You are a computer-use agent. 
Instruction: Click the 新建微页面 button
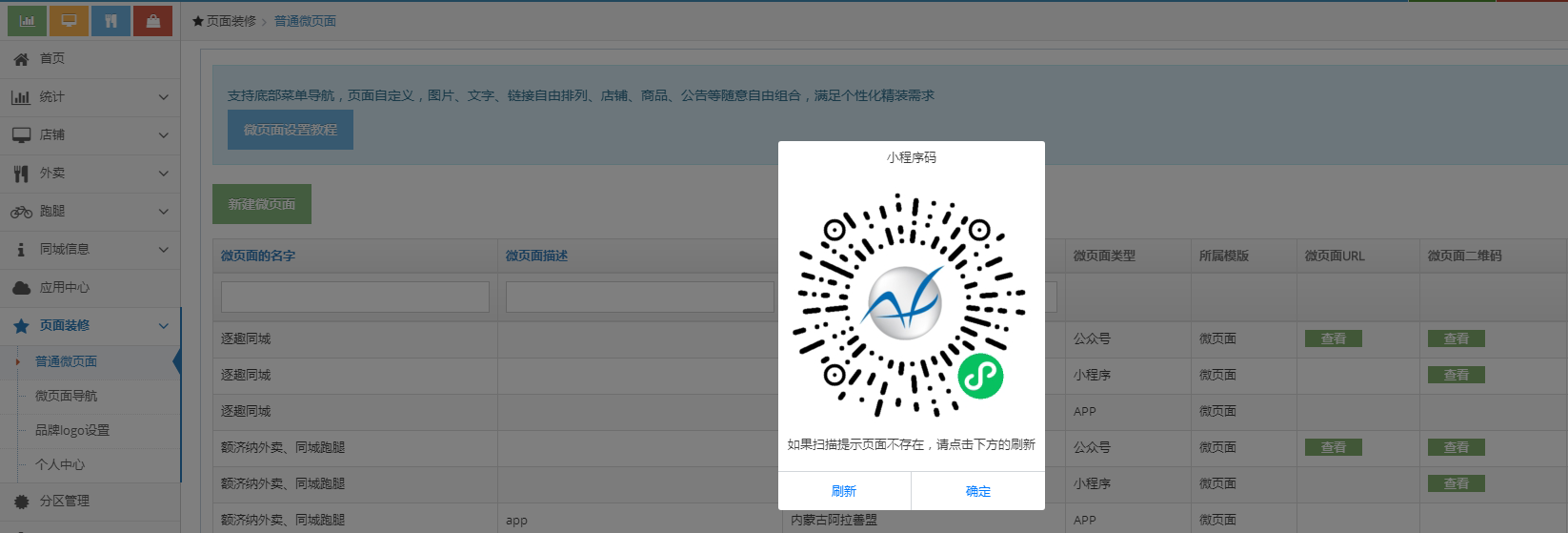pyautogui.click(x=262, y=204)
